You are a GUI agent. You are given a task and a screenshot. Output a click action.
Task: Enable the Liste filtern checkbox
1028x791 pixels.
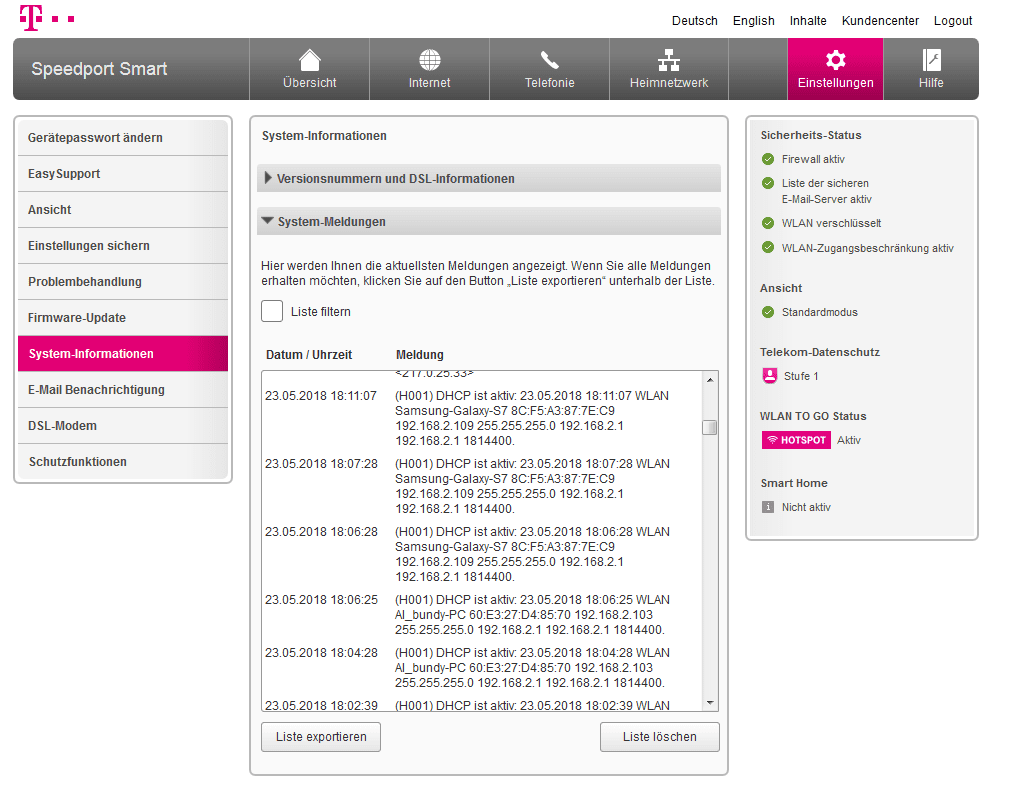(x=272, y=311)
